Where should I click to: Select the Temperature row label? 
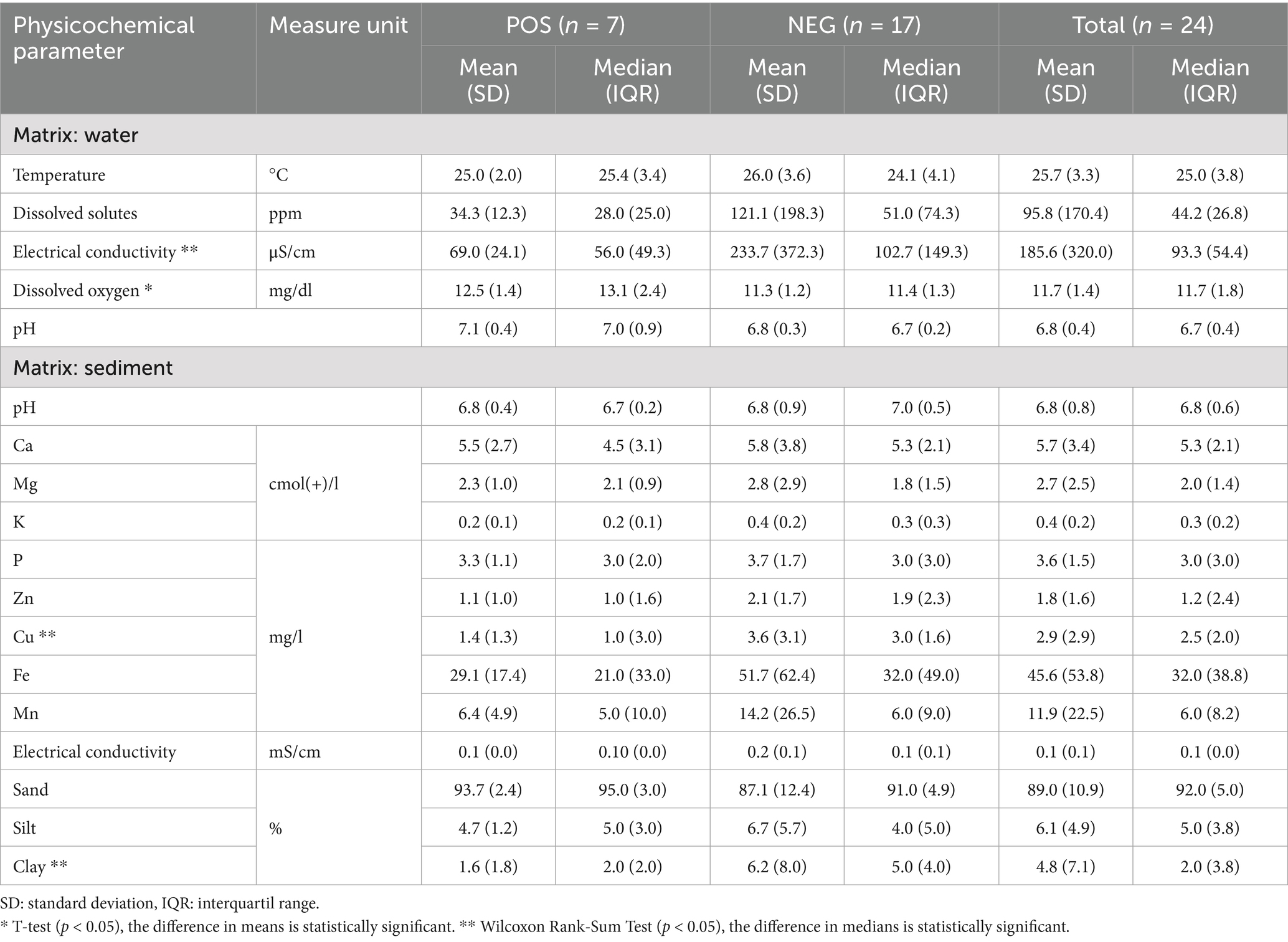pyautogui.click(x=59, y=175)
